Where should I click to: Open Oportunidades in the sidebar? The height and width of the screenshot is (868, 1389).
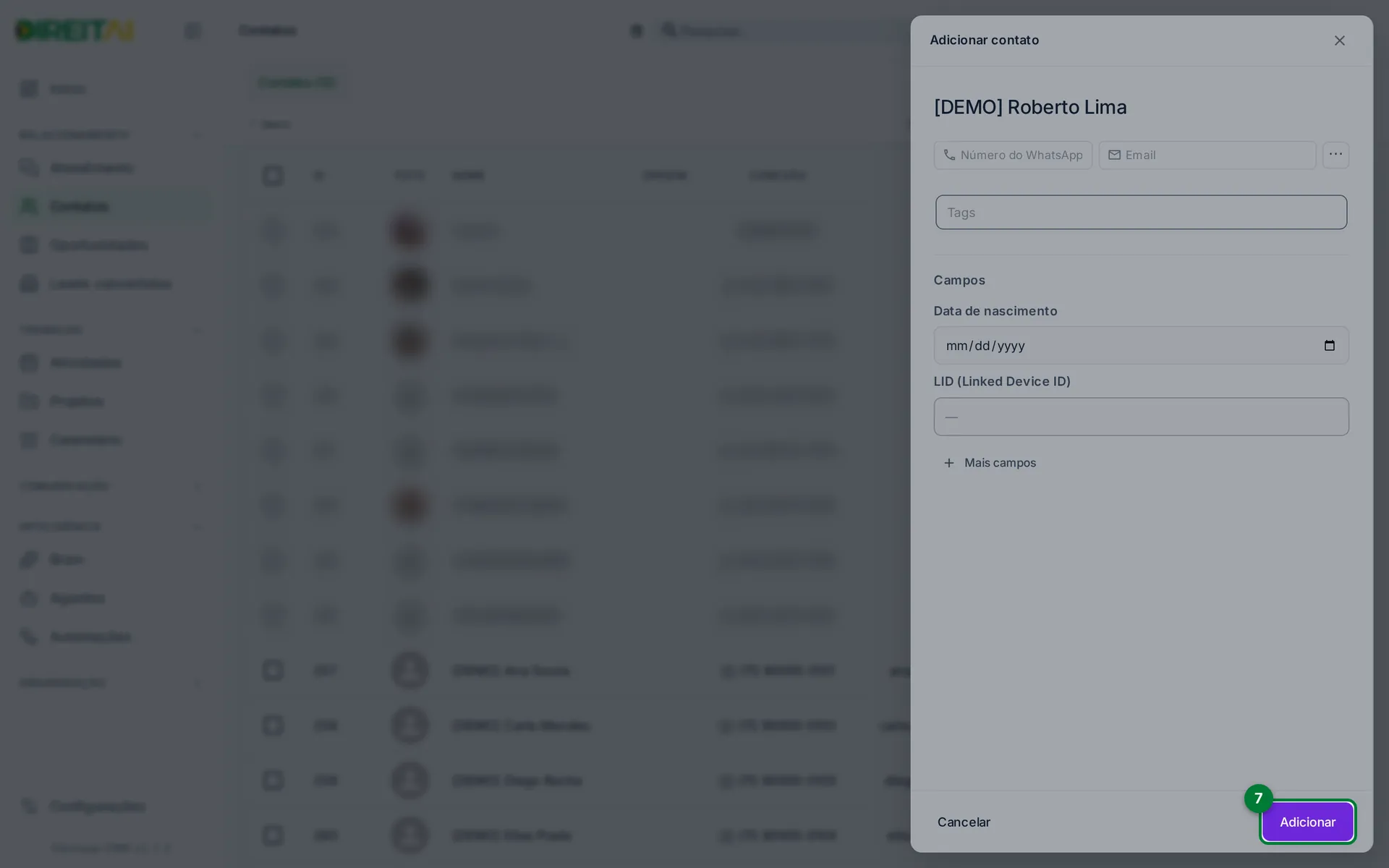[x=98, y=245]
